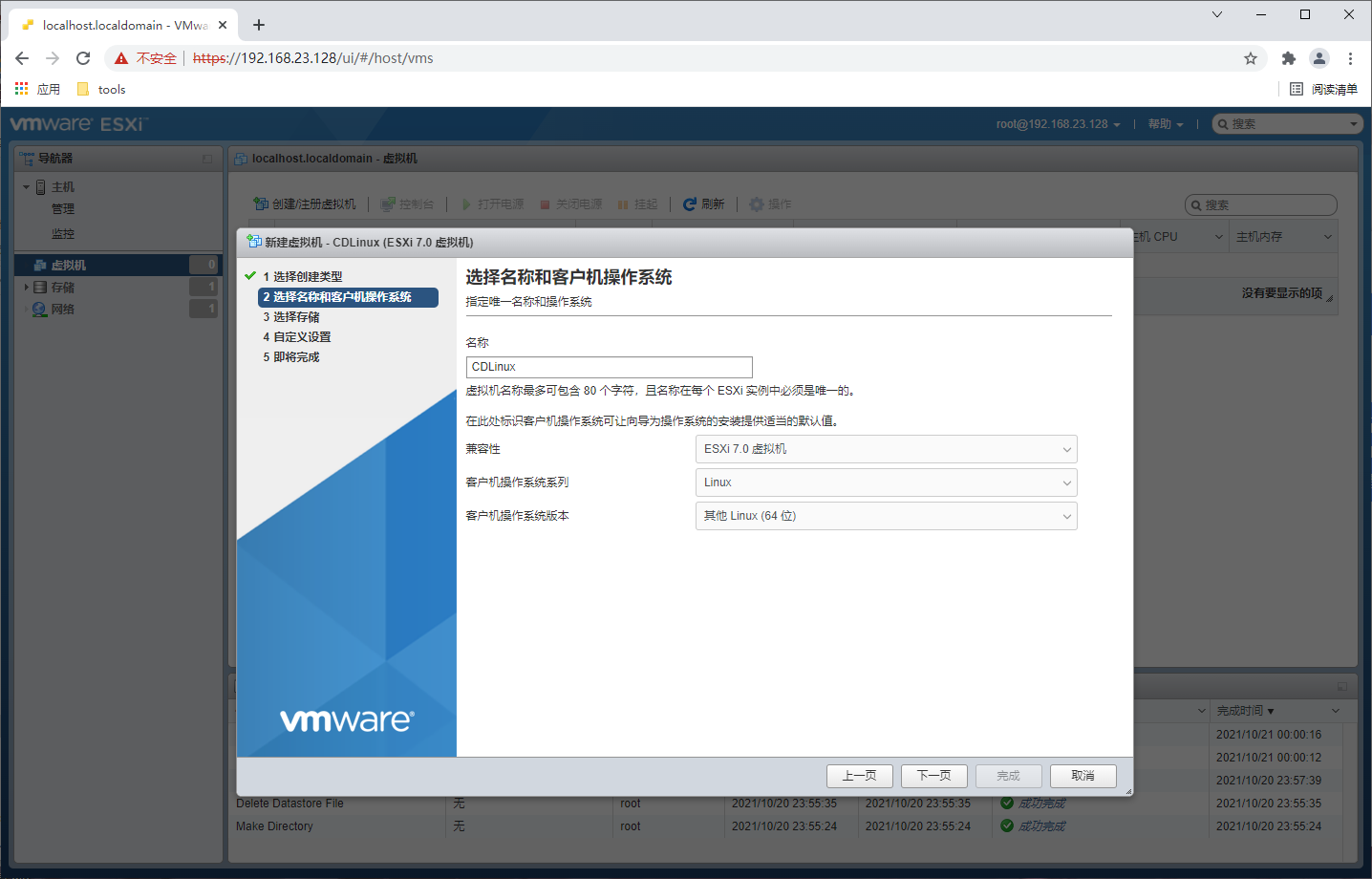Viewport: 1372px width, 879px height.
Task: Click the localhost.localdomain - 虚拟机 panel title
Action: click(x=334, y=159)
